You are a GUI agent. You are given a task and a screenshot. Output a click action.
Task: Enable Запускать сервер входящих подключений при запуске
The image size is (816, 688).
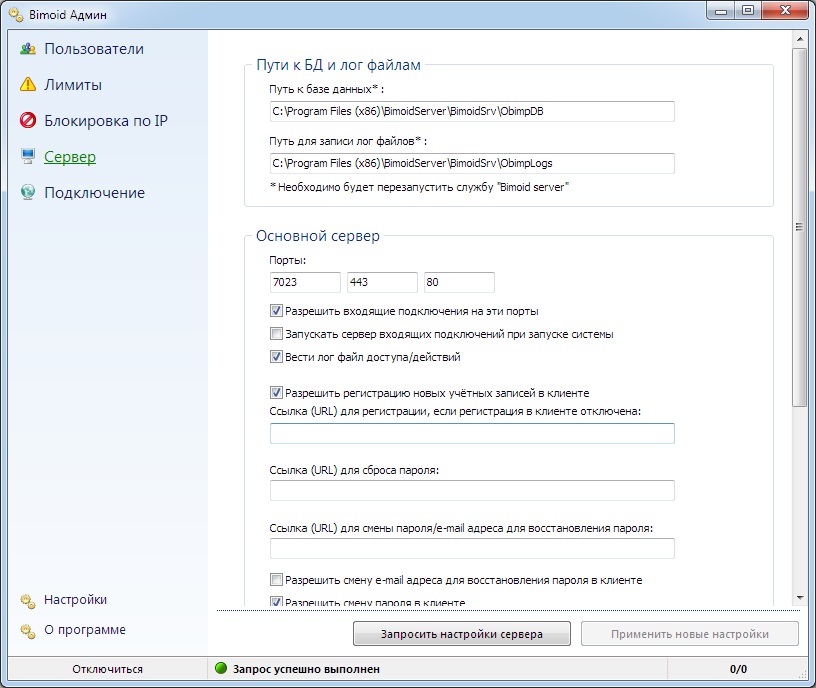276,334
